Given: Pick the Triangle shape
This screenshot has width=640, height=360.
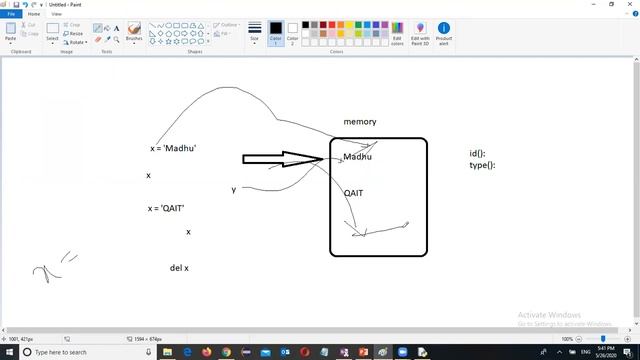Looking at the screenshot, I should [x=201, y=26].
